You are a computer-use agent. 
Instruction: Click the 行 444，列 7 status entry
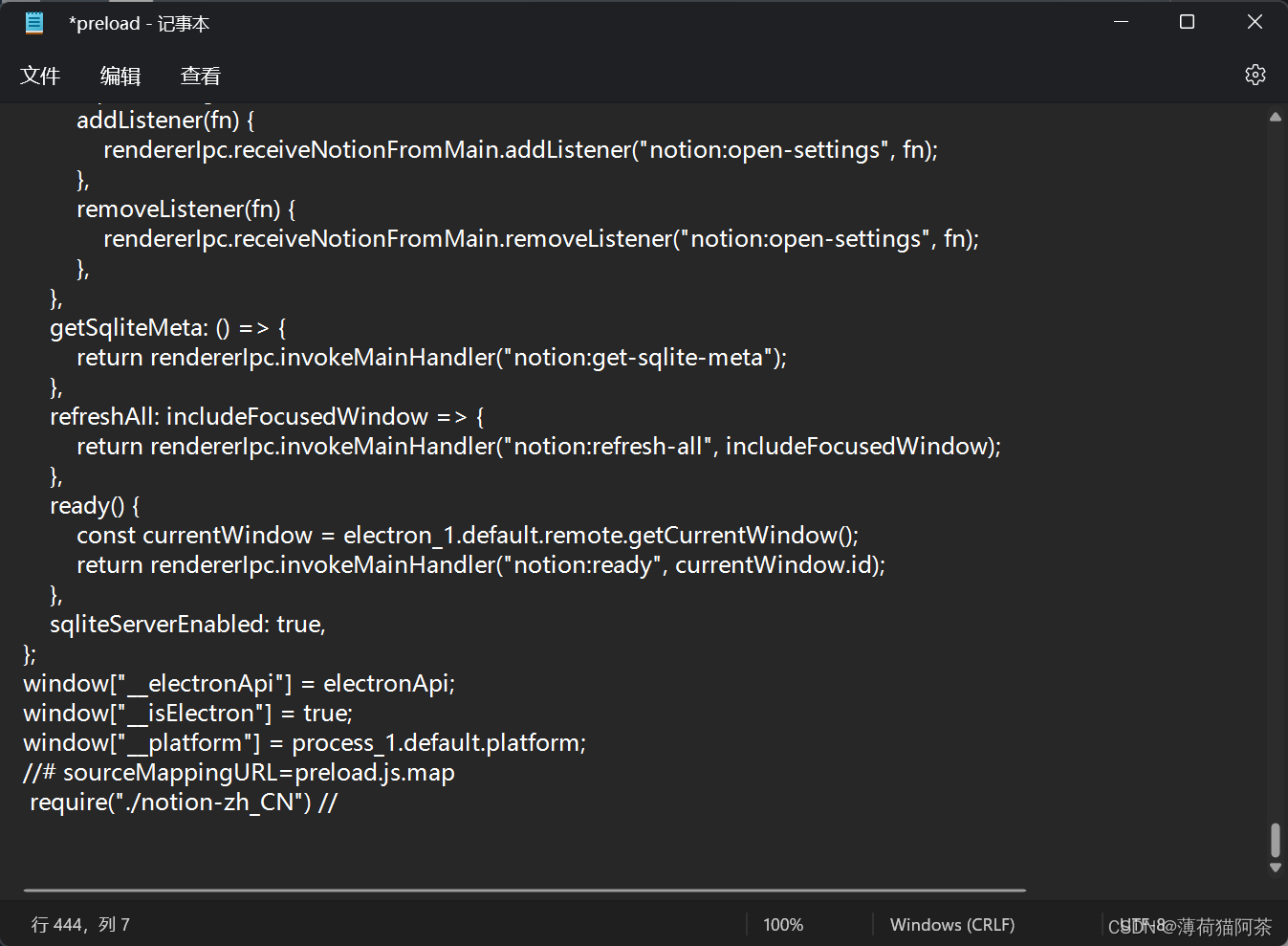[80, 925]
